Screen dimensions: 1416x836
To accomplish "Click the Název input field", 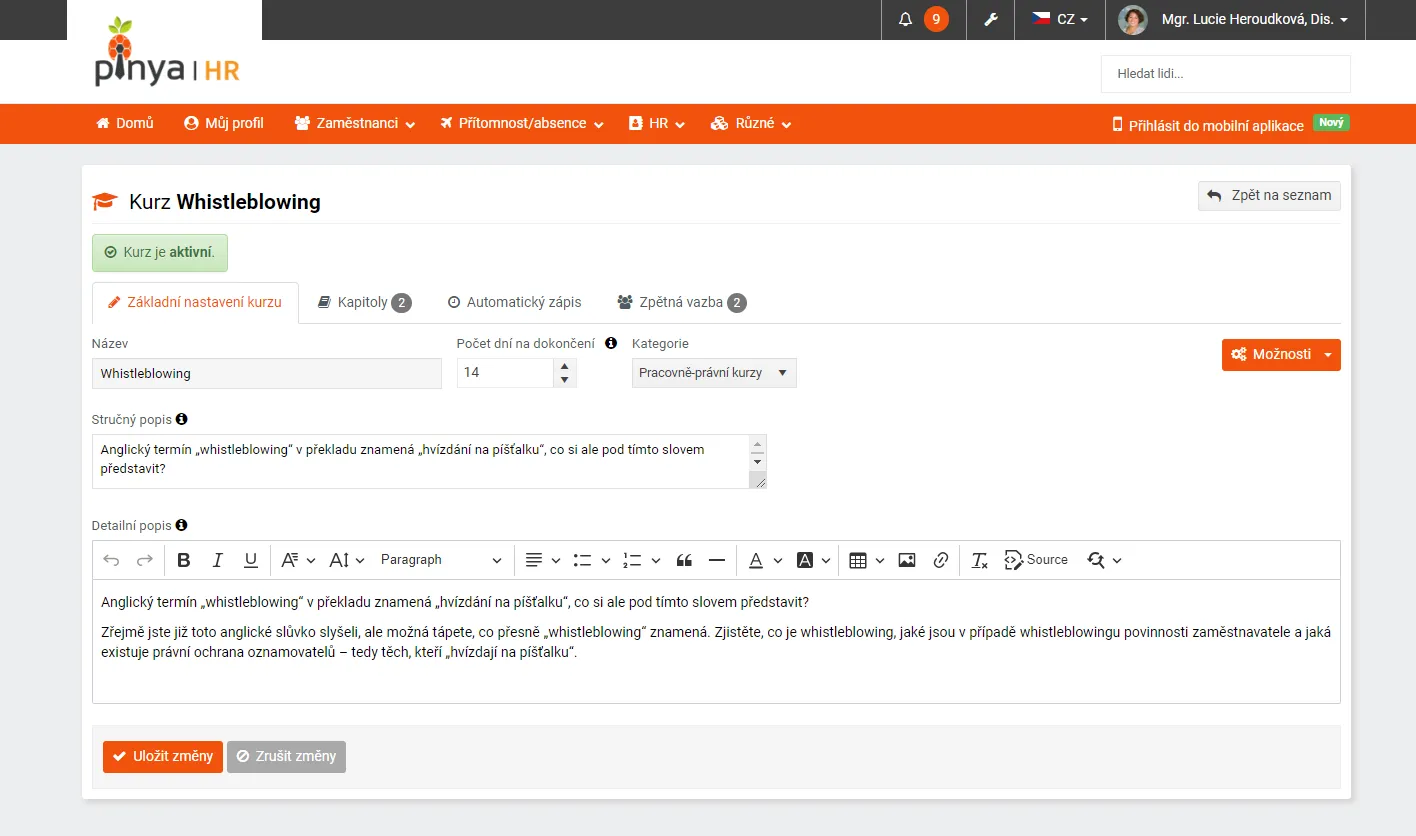I will 267,373.
